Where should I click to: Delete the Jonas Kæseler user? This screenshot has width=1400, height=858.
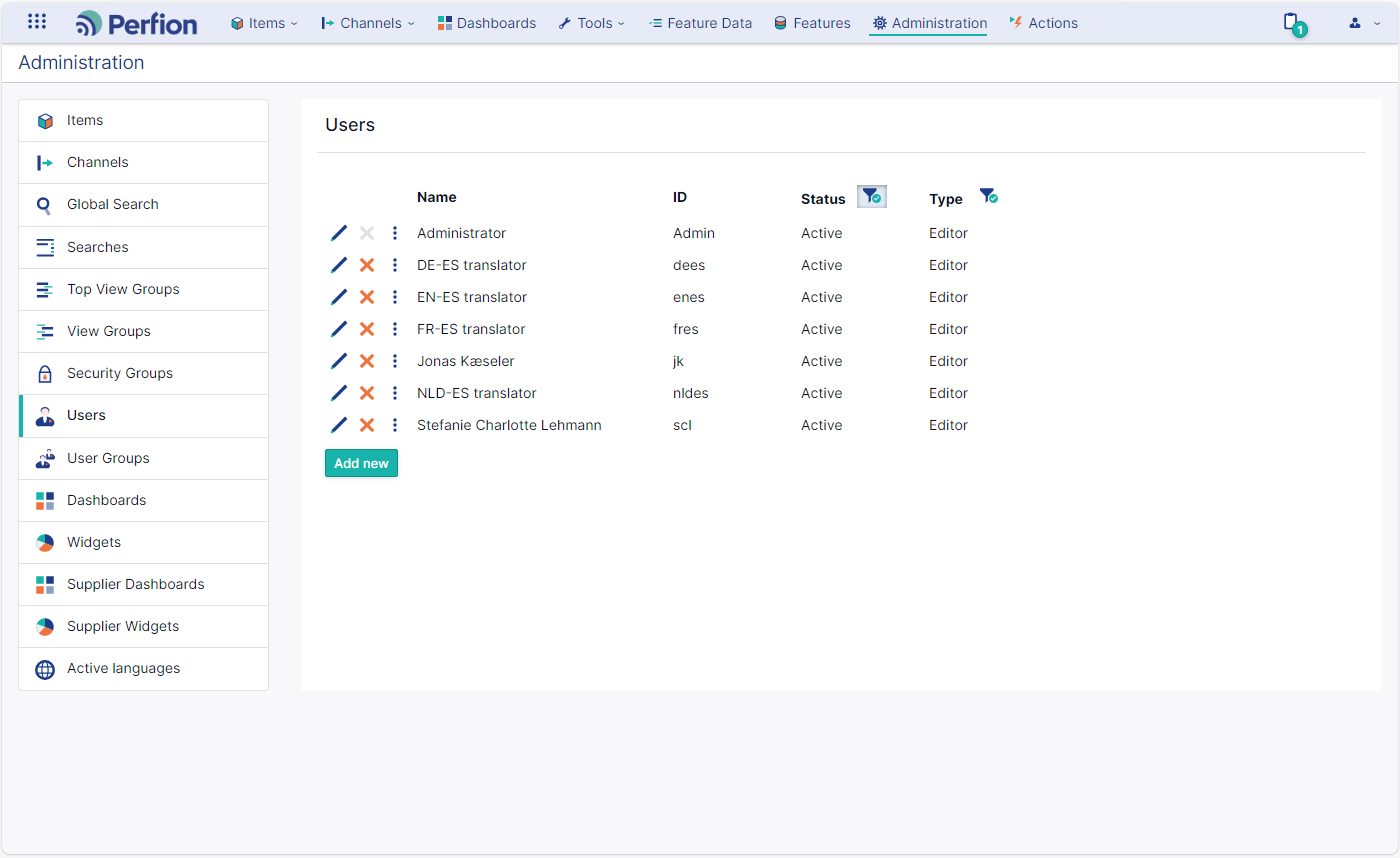click(367, 361)
